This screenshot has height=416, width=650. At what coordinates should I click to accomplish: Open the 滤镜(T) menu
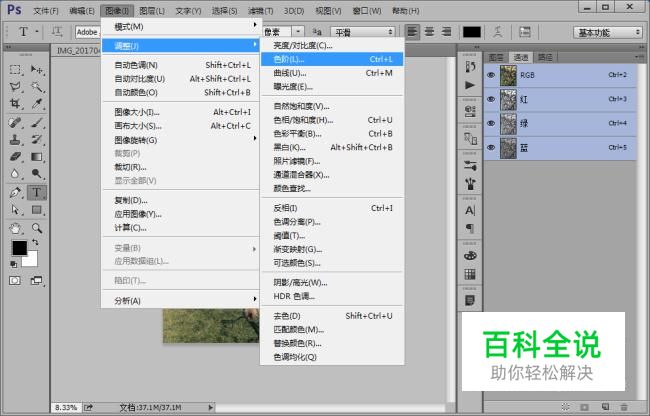(260, 11)
